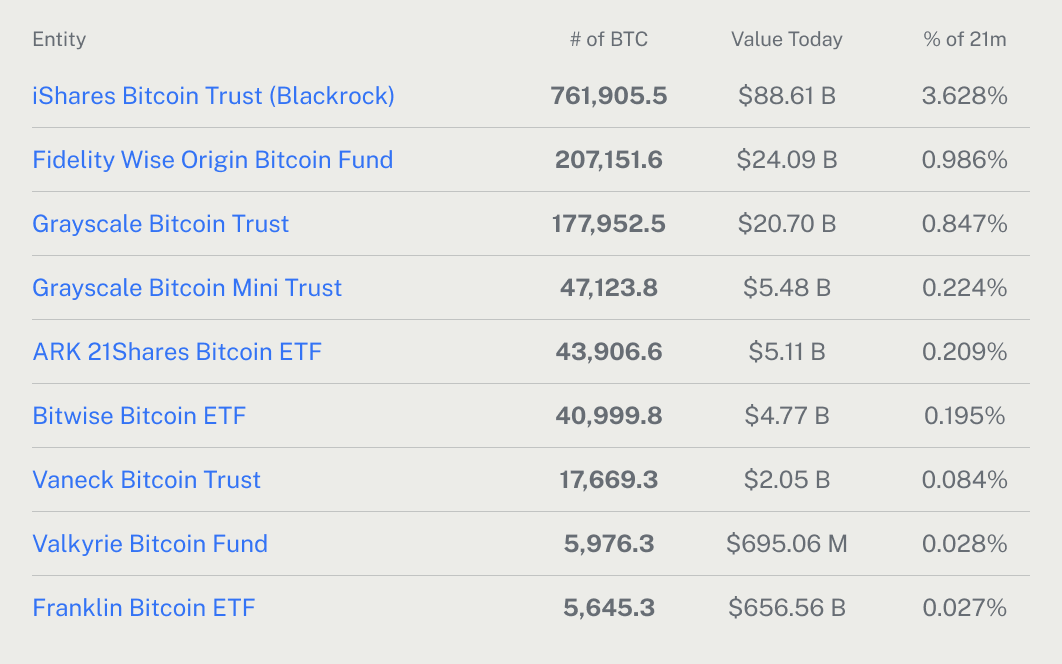This screenshot has width=1062, height=664.
Task: Click the 207,151.6 BTC amount
Action: [x=608, y=160]
